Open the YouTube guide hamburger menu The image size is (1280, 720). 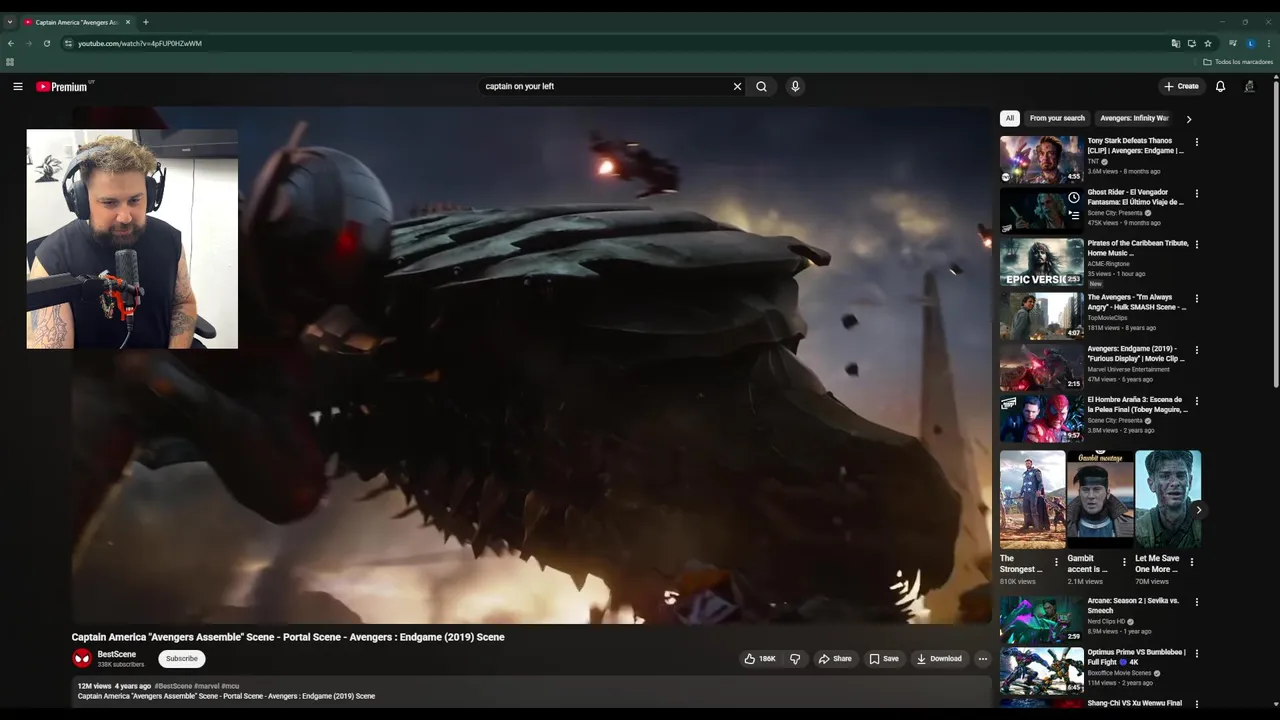[17, 86]
